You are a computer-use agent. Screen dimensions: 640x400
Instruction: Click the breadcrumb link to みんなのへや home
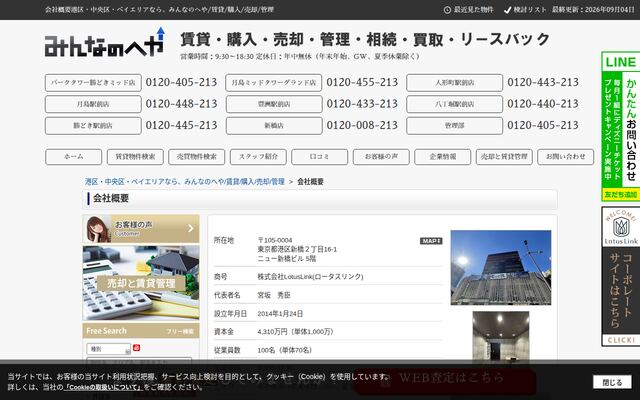184,182
